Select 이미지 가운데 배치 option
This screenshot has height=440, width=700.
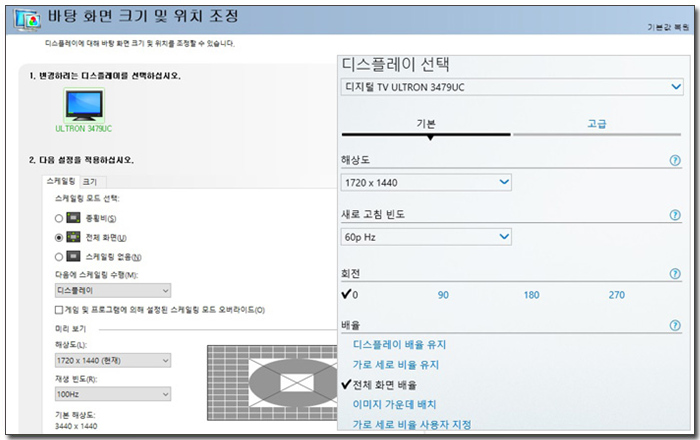pyautogui.click(x=394, y=405)
